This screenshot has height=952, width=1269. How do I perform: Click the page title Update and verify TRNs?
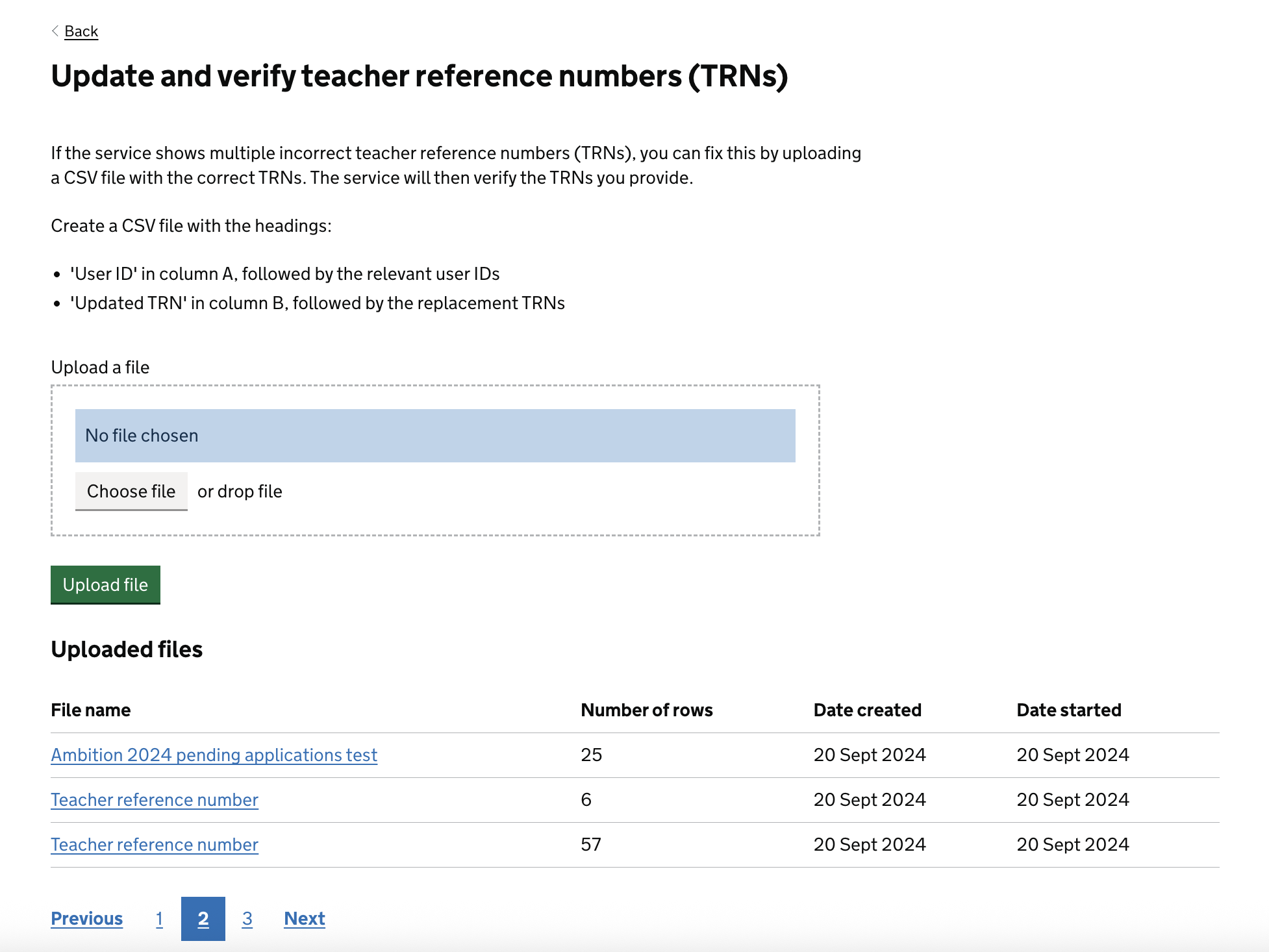click(420, 76)
